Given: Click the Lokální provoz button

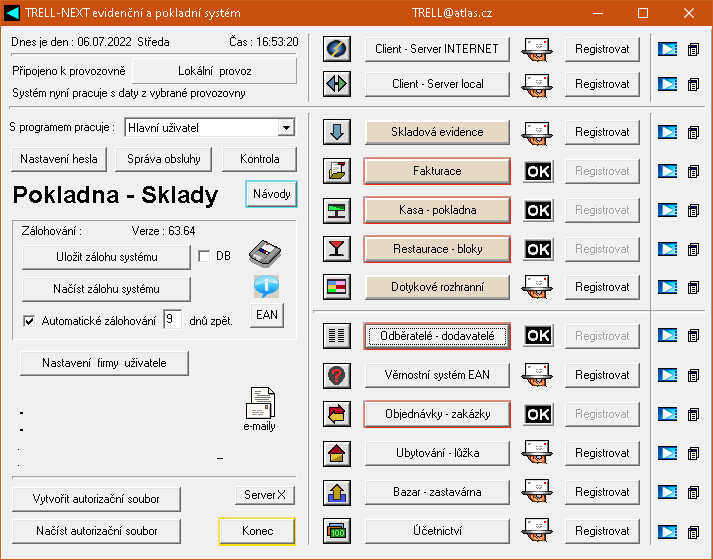Looking at the screenshot, I should (x=215, y=71).
